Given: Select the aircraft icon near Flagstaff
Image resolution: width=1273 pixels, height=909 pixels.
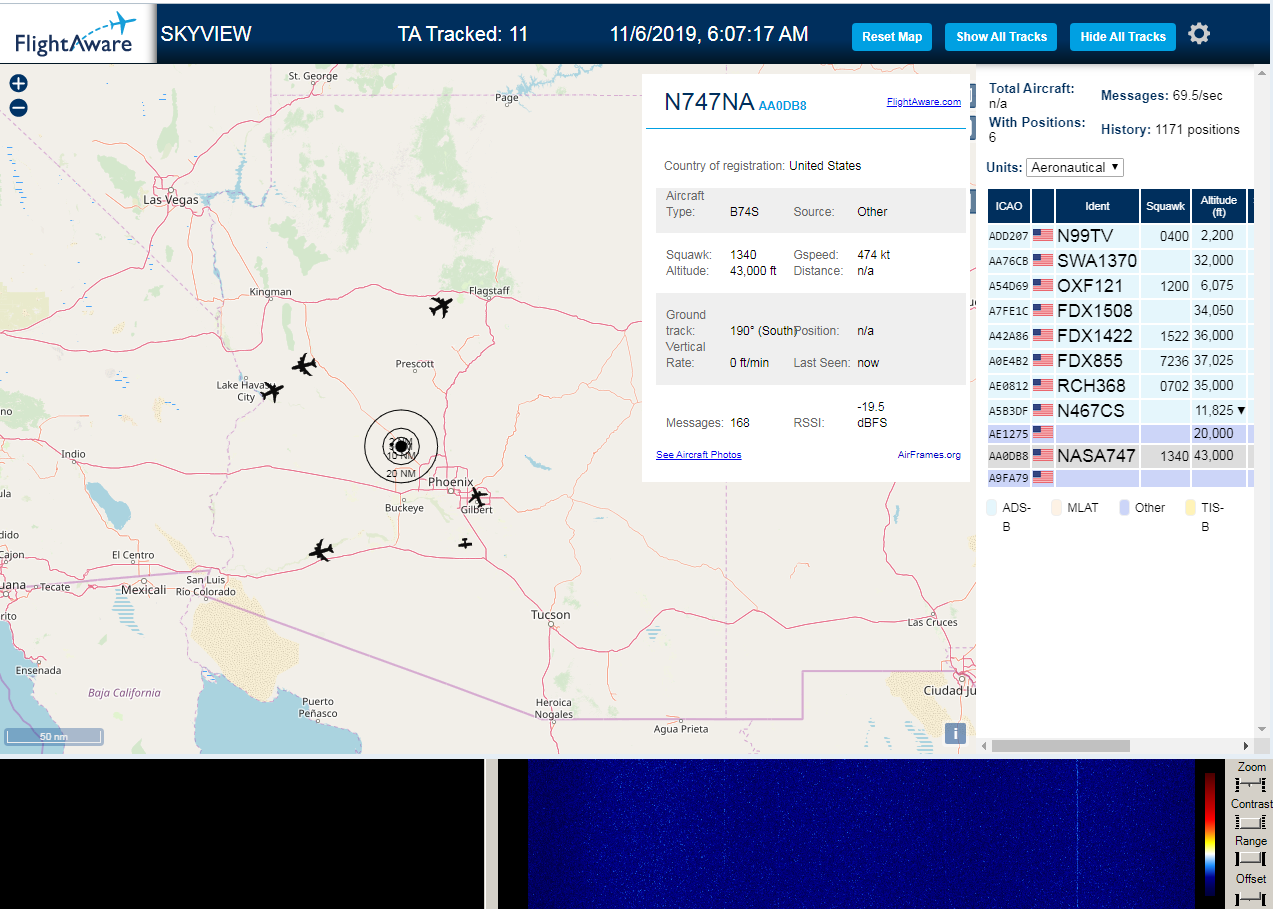Looking at the screenshot, I should [440, 306].
